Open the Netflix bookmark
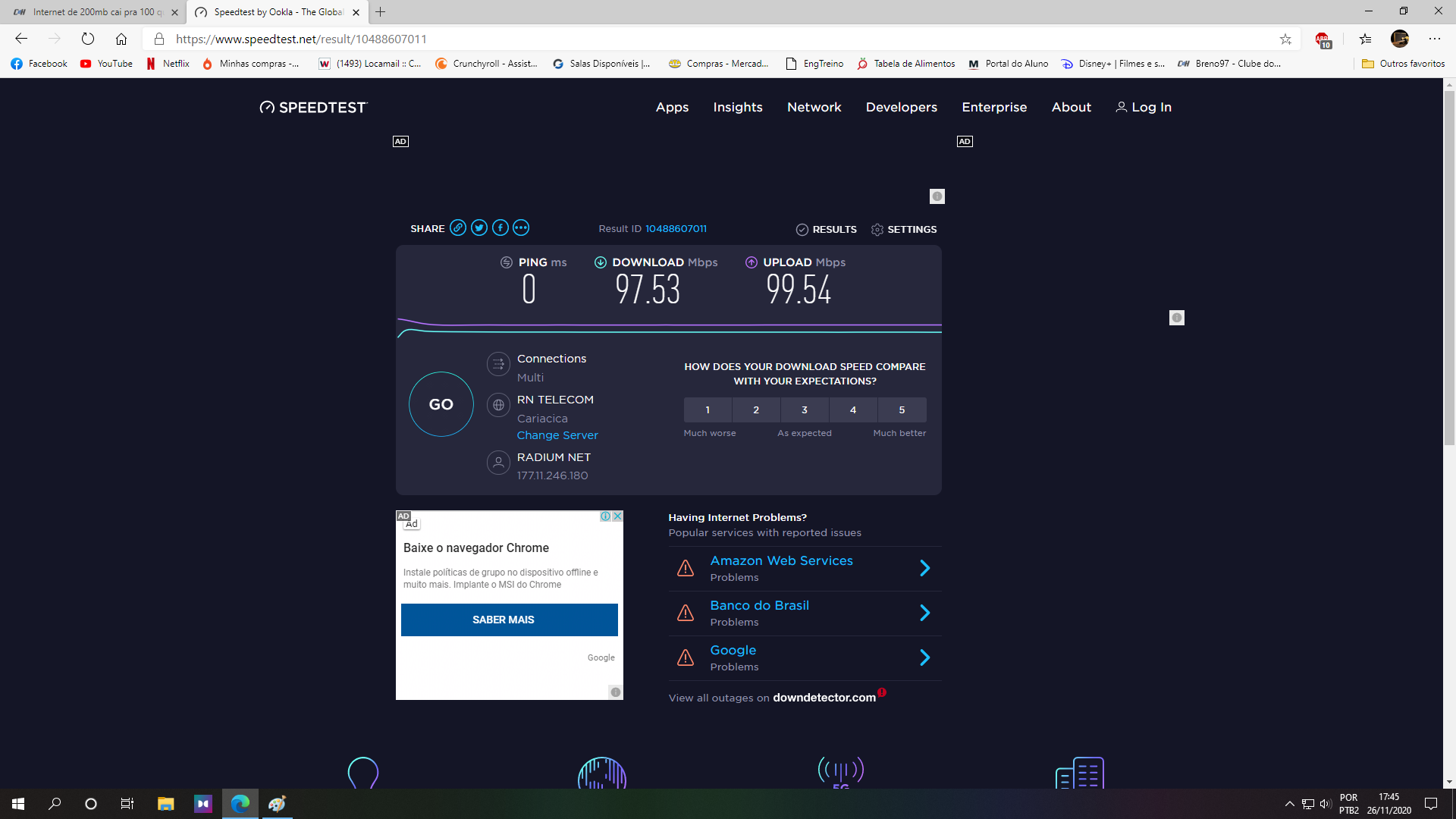Image resolution: width=1456 pixels, height=819 pixels. coord(168,64)
